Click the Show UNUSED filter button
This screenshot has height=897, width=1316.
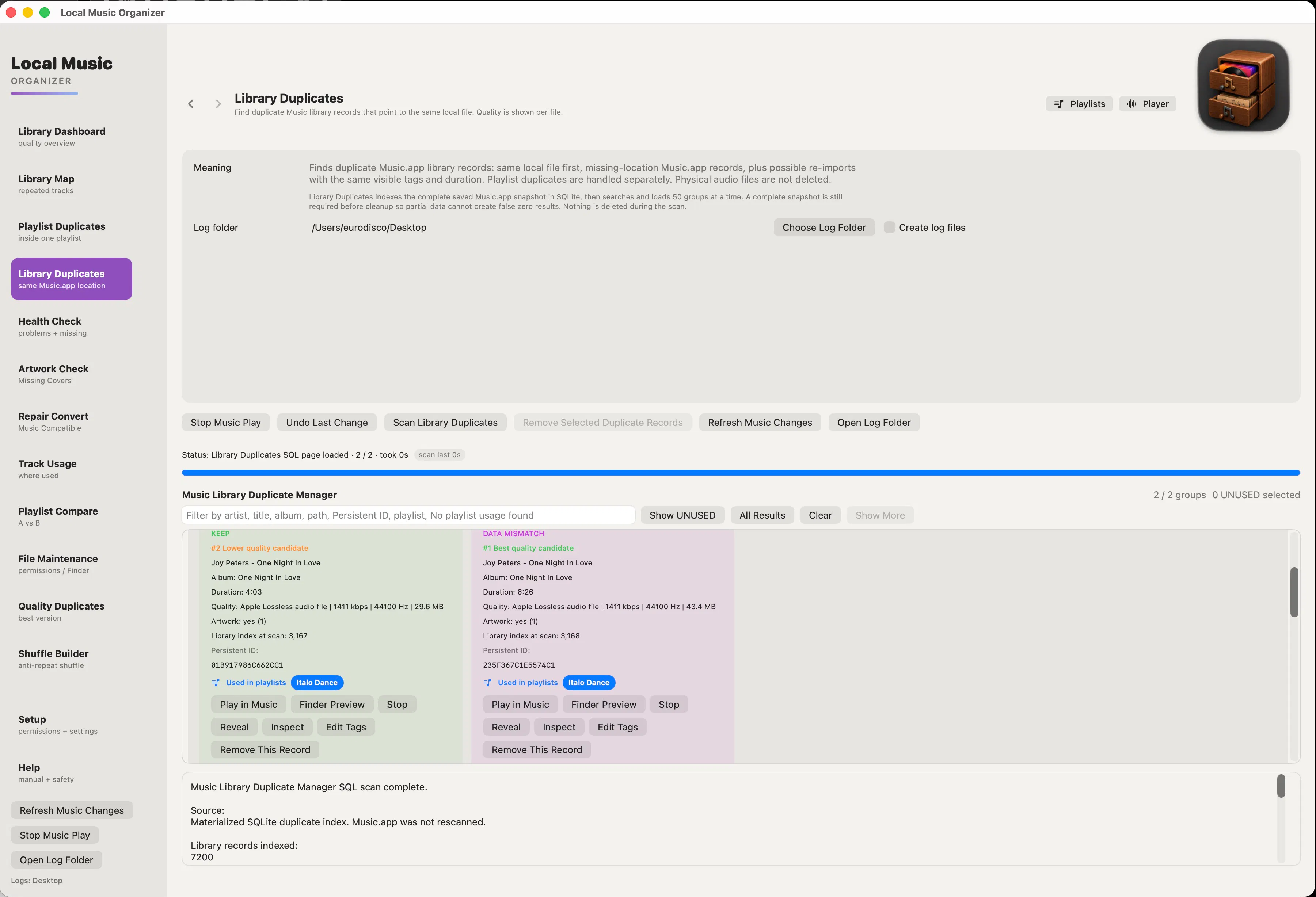click(682, 516)
